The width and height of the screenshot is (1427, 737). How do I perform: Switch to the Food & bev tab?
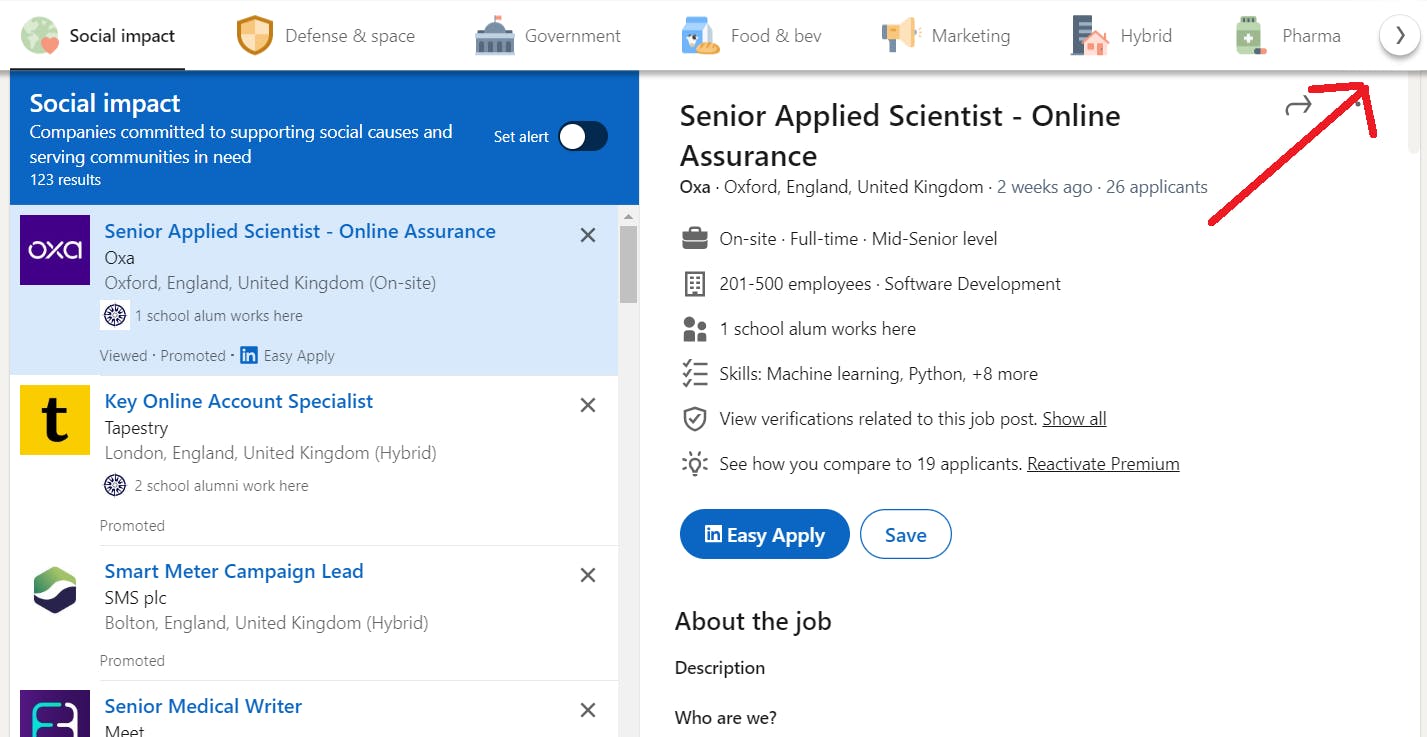point(751,36)
